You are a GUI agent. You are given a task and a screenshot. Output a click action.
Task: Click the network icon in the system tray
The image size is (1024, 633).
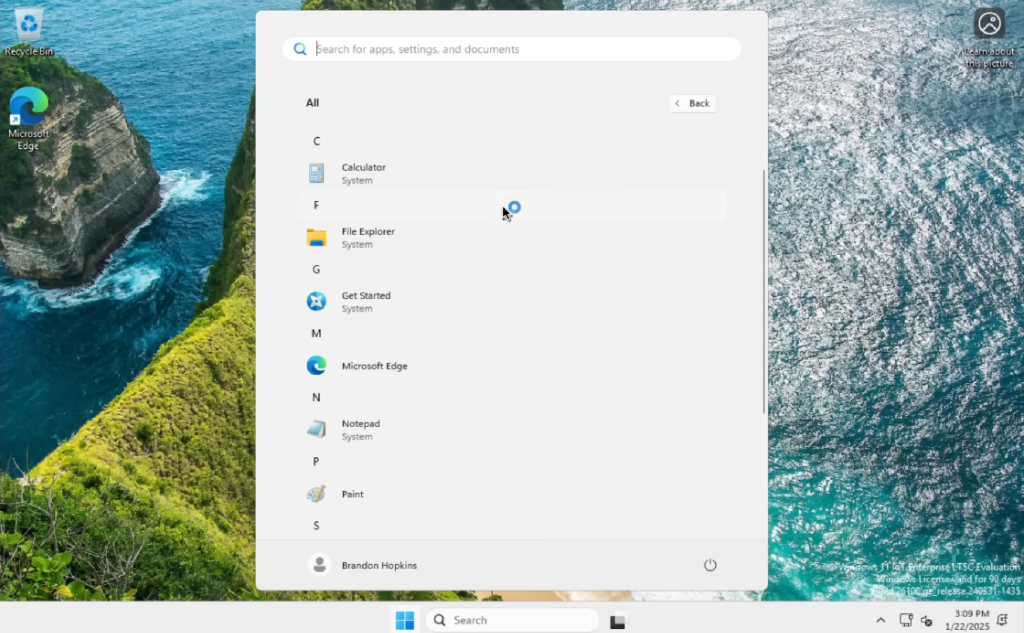click(x=905, y=620)
